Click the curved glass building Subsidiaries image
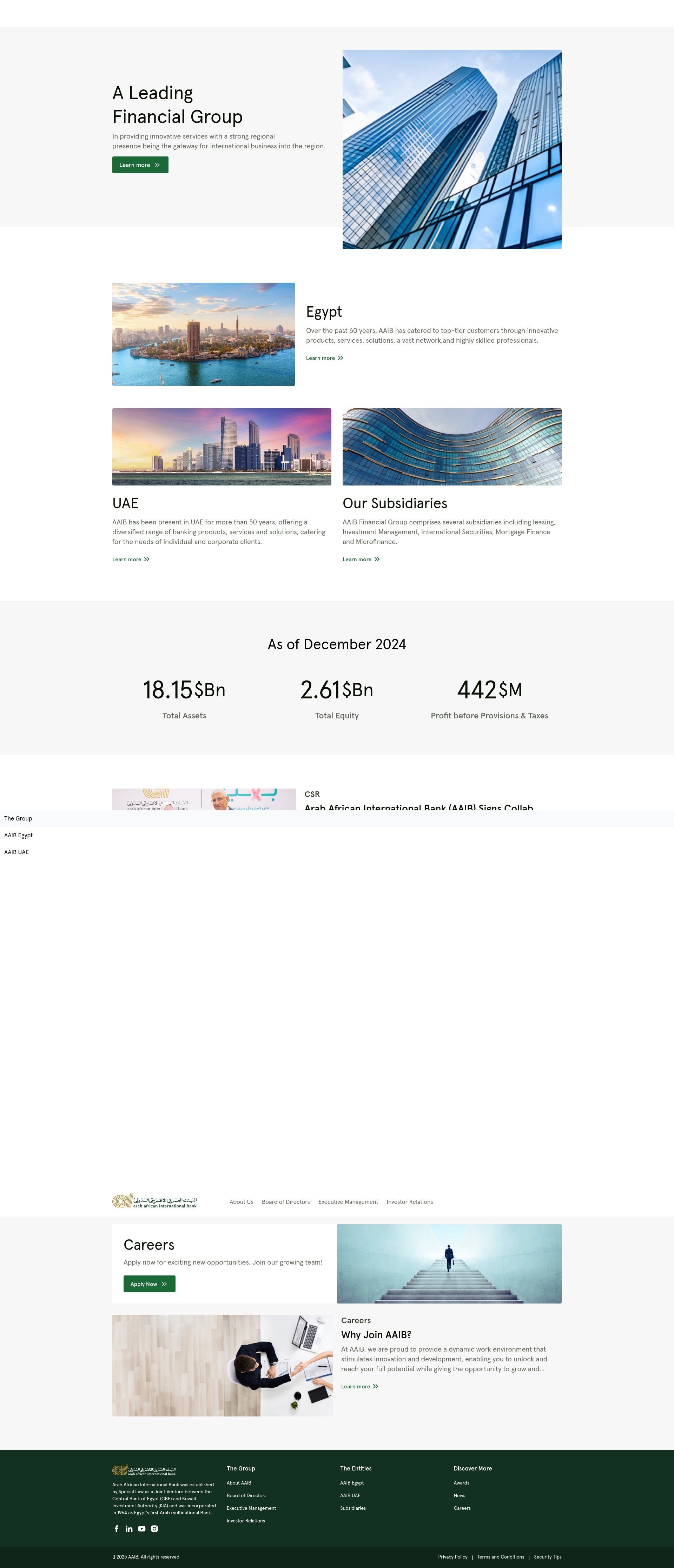The width and height of the screenshot is (674, 1568). tap(451, 447)
